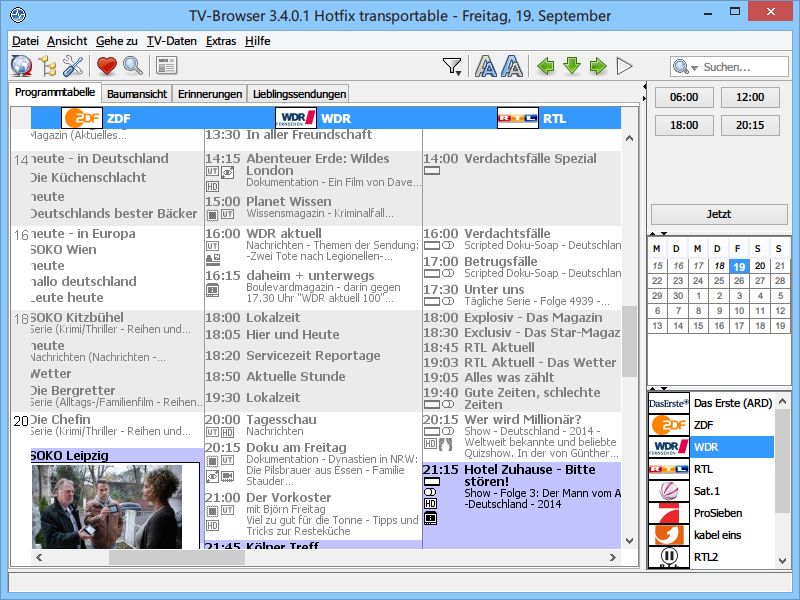Click the newspaper list view toolbar icon
The image size is (800, 600).
[x=167, y=66]
